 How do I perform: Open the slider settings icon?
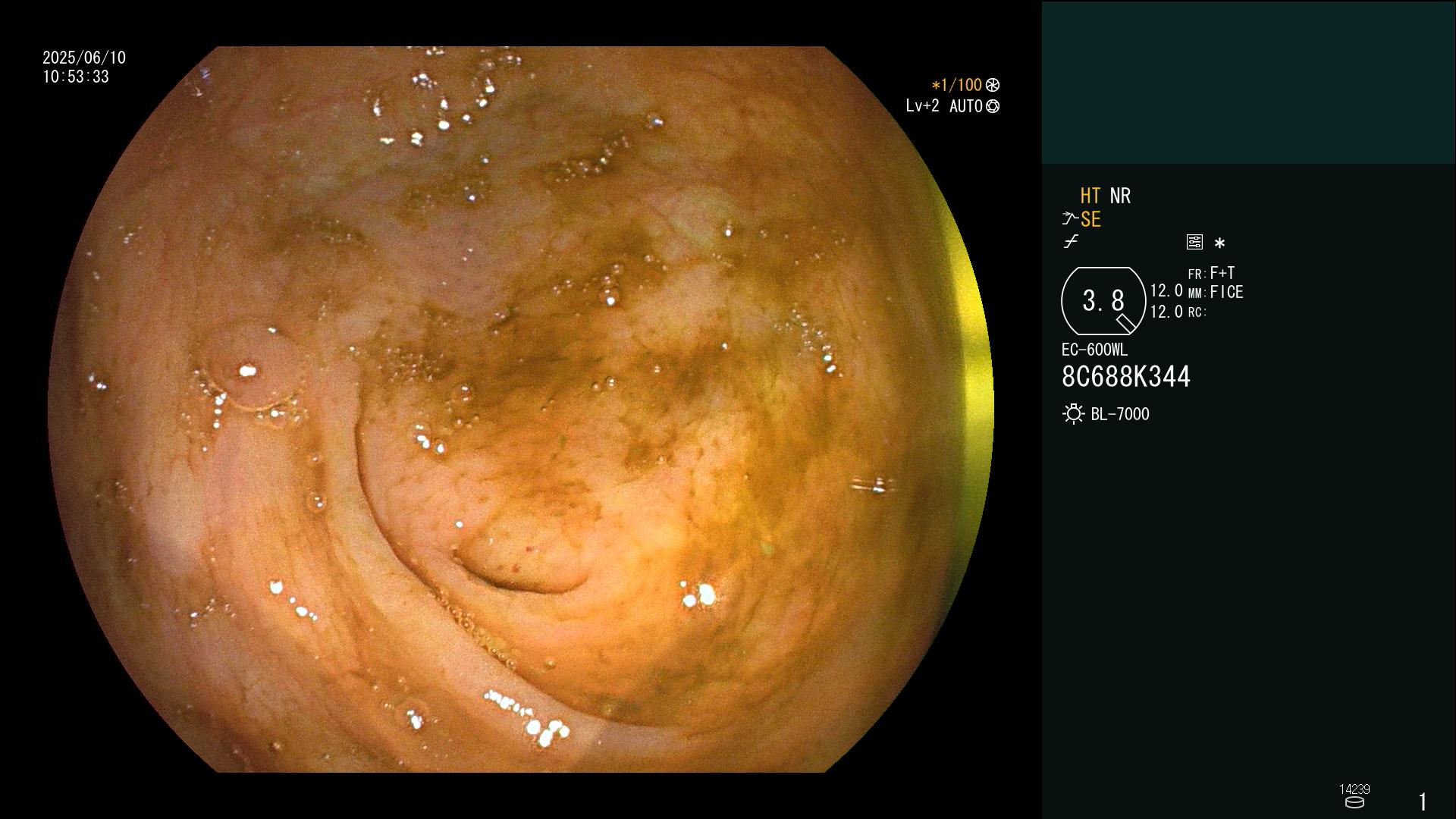[1194, 242]
